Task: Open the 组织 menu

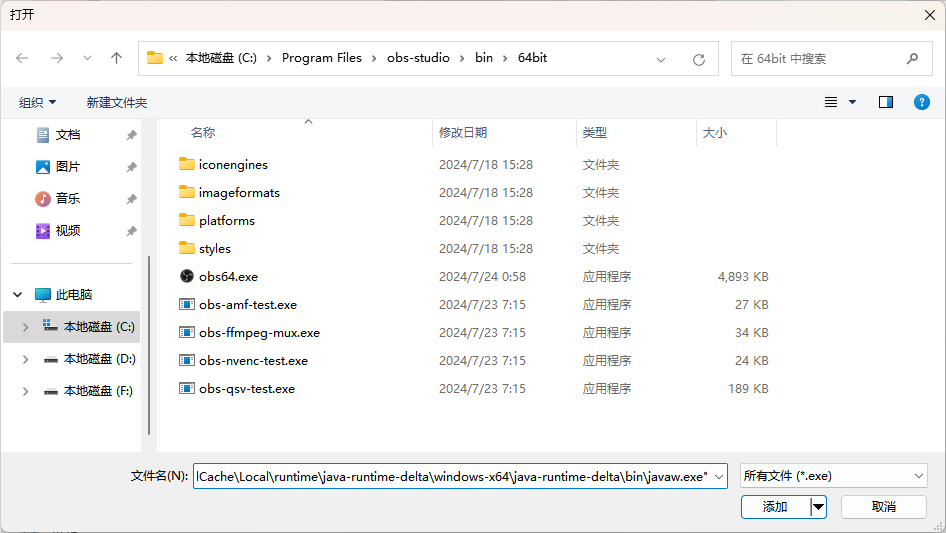Action: pyautogui.click(x=38, y=103)
